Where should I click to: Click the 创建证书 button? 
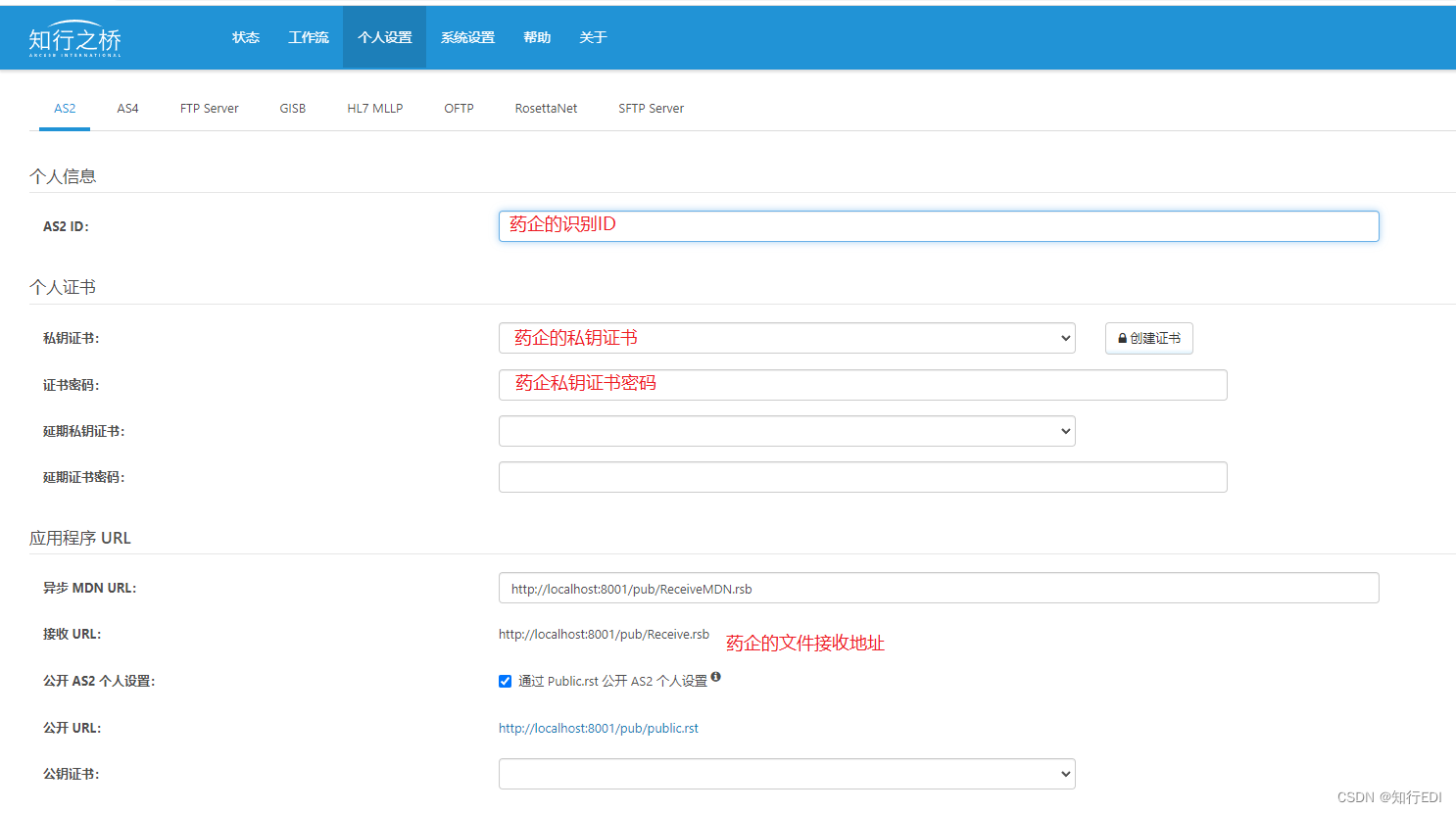pyautogui.click(x=1148, y=338)
